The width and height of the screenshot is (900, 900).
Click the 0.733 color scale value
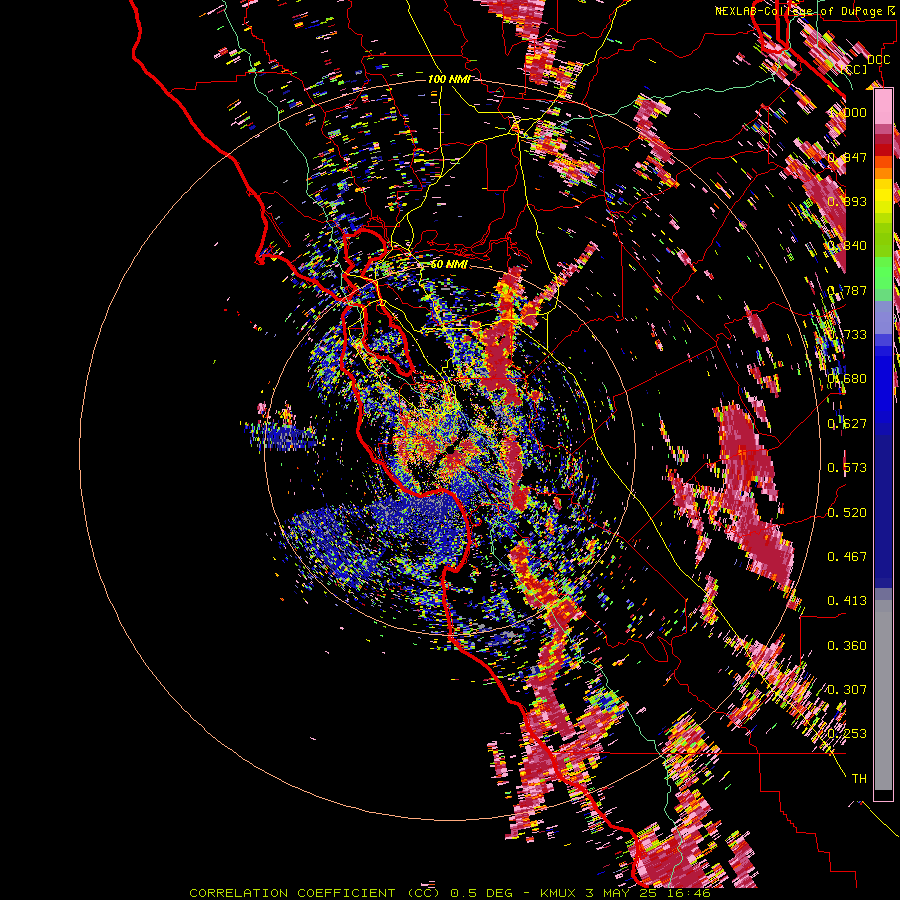[847, 334]
